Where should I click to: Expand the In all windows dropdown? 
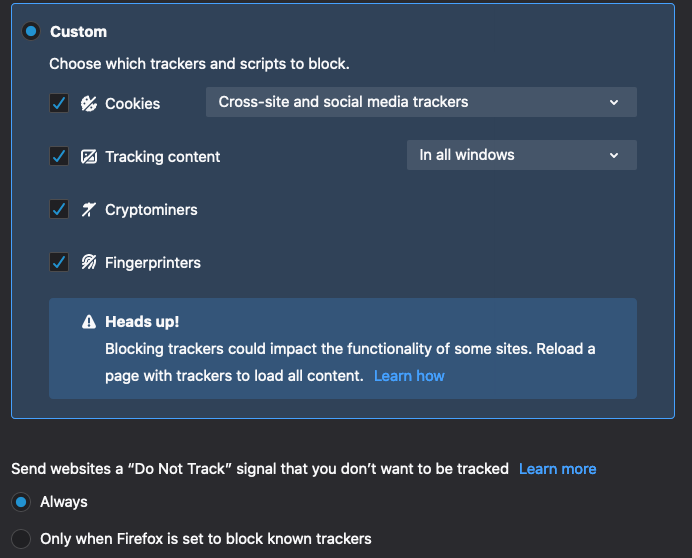pos(520,155)
